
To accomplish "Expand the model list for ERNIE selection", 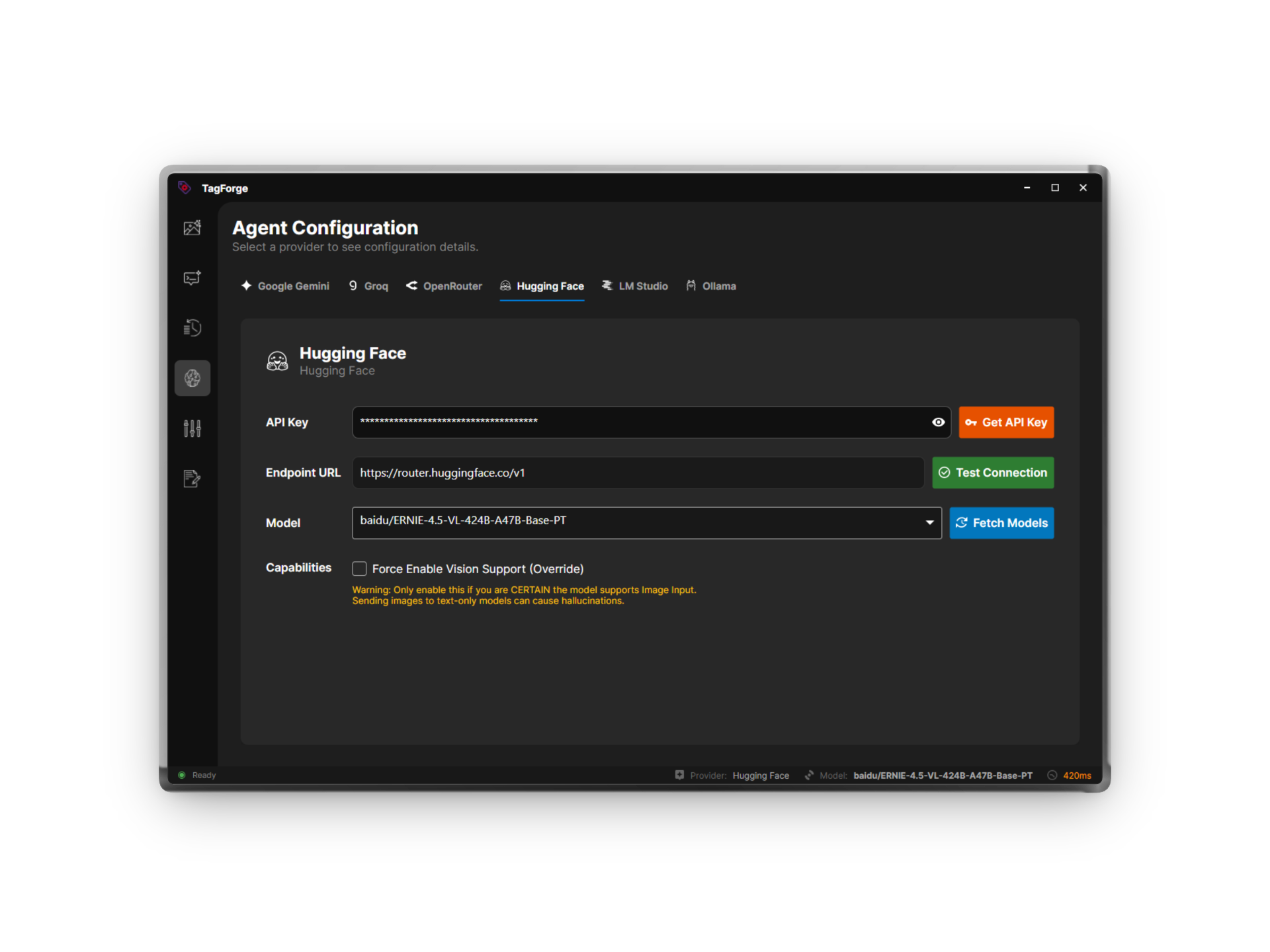I will 929,522.
